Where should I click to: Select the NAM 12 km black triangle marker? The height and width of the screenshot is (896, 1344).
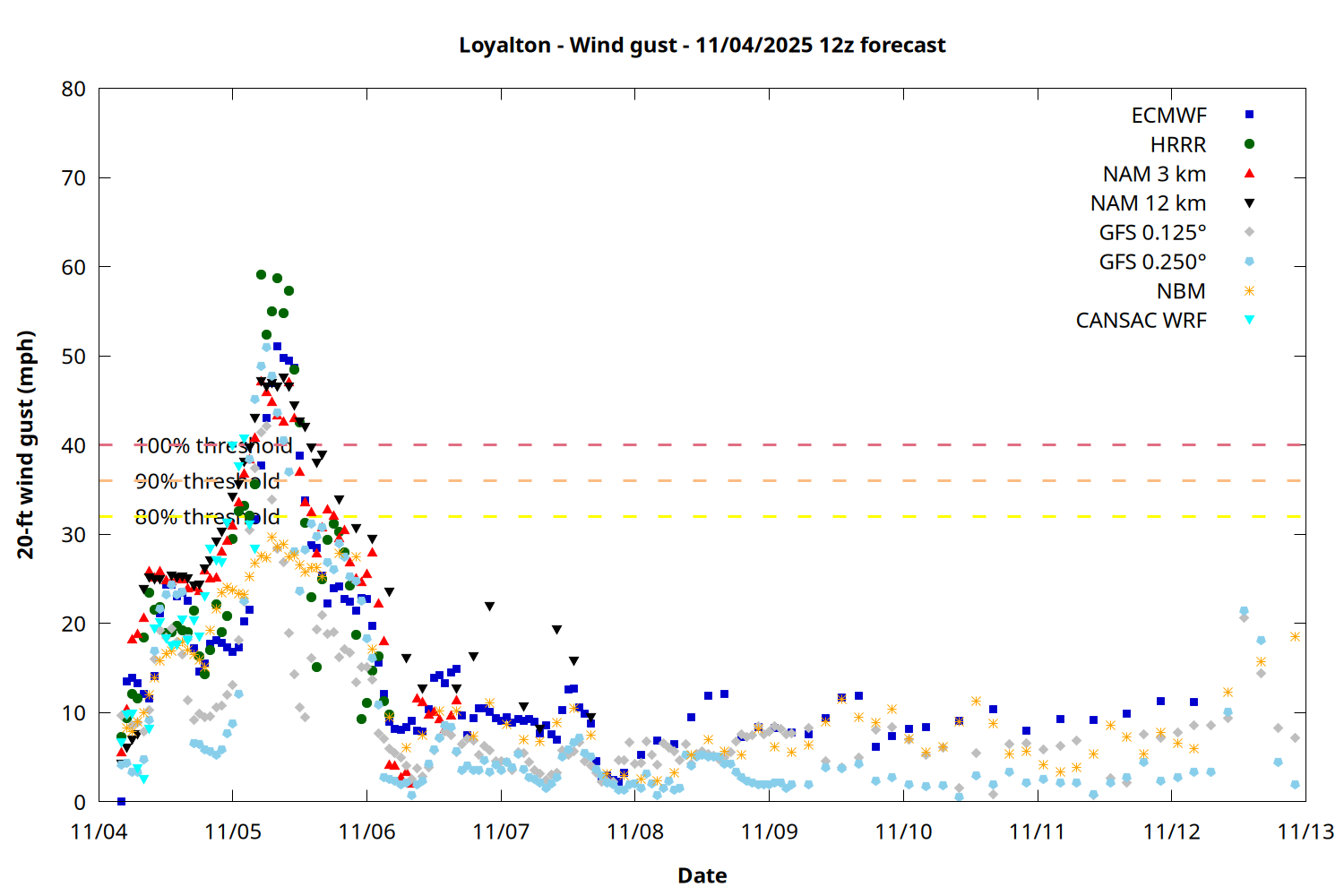1249,203
